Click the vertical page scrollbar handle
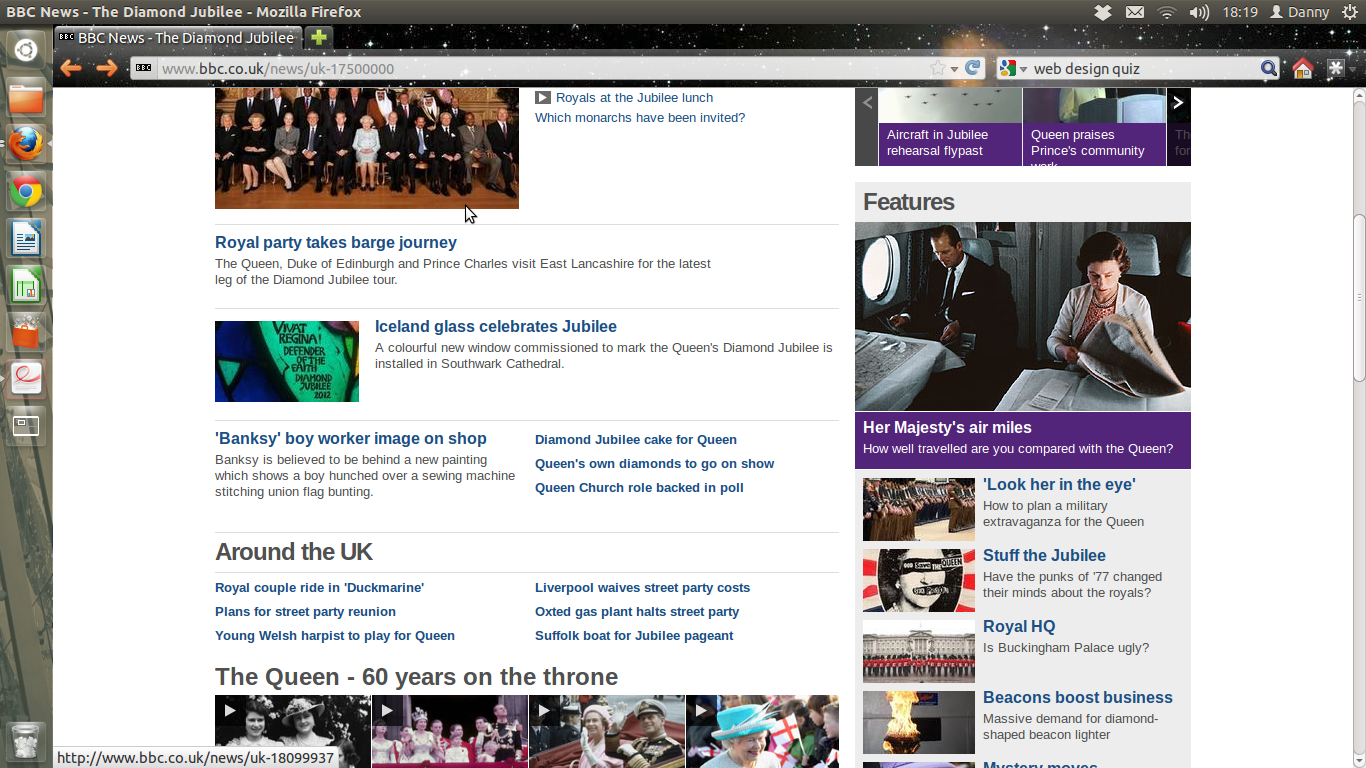Viewport: 1366px width, 768px height. coord(1359,297)
